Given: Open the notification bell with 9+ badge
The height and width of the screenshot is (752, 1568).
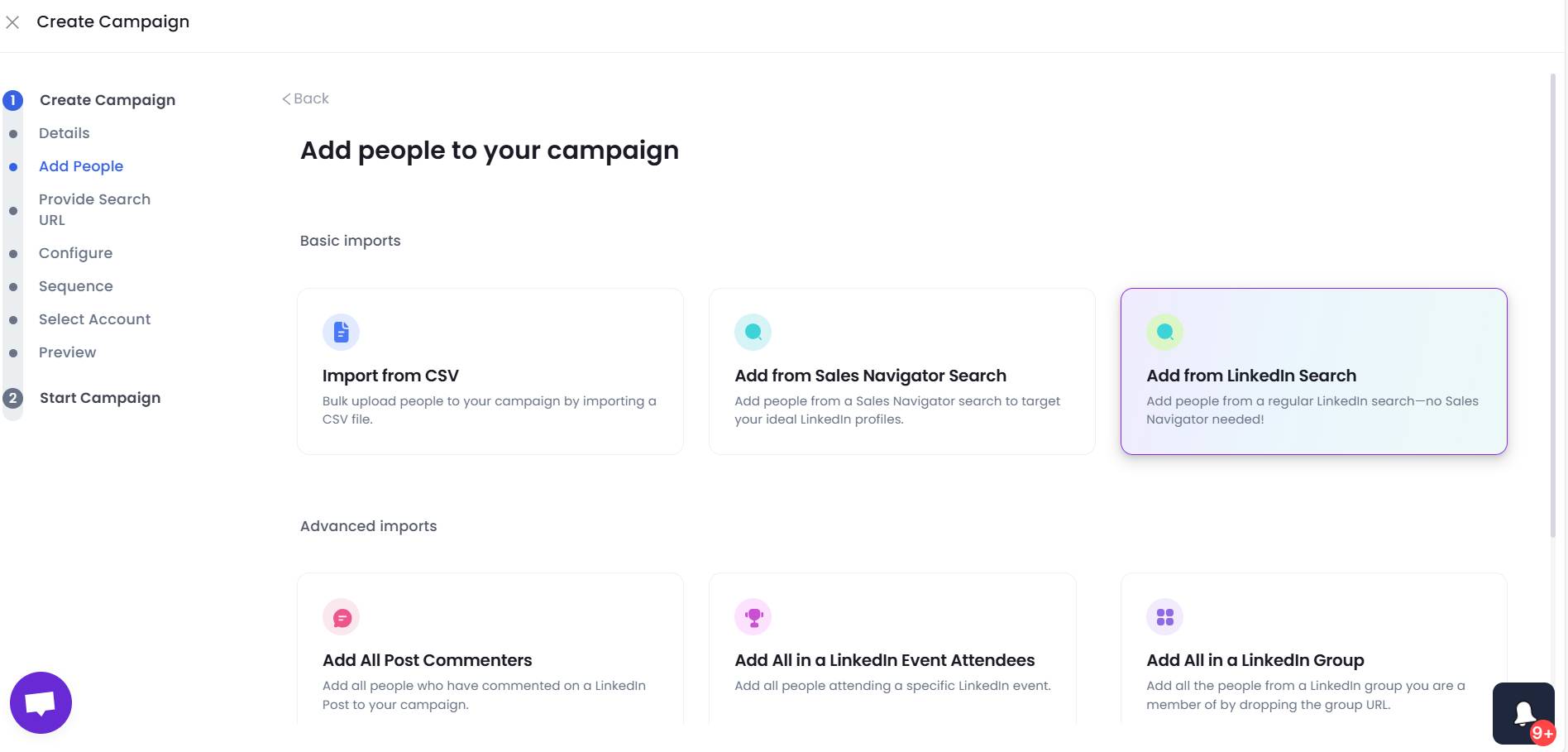Looking at the screenshot, I should tap(1523, 712).
